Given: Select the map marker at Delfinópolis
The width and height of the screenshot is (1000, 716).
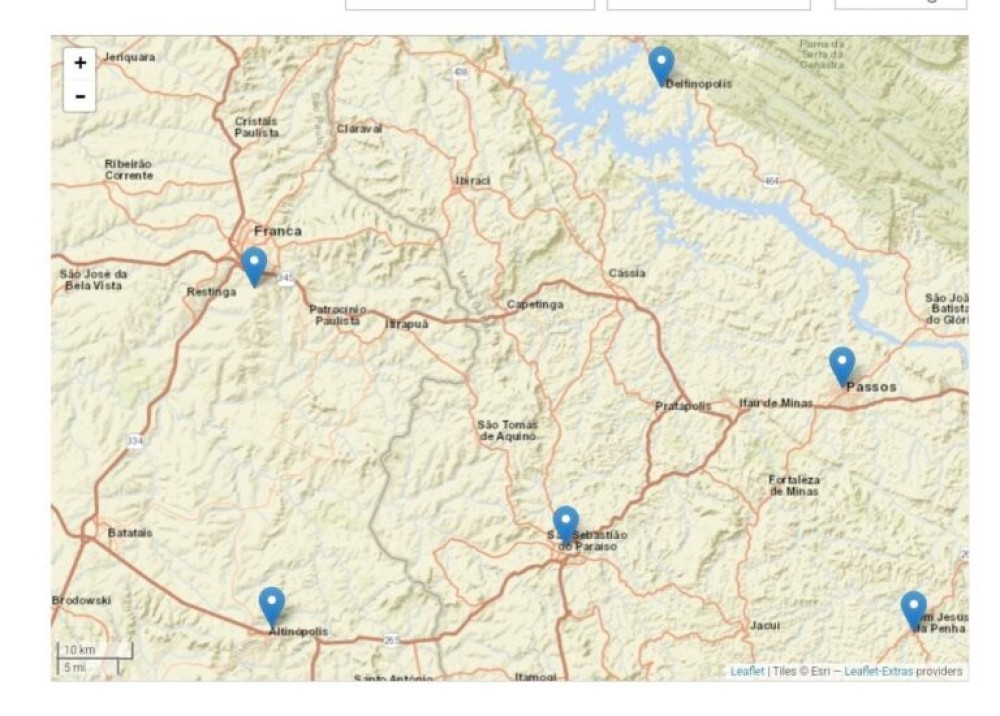Looking at the screenshot, I should pyautogui.click(x=661, y=67).
